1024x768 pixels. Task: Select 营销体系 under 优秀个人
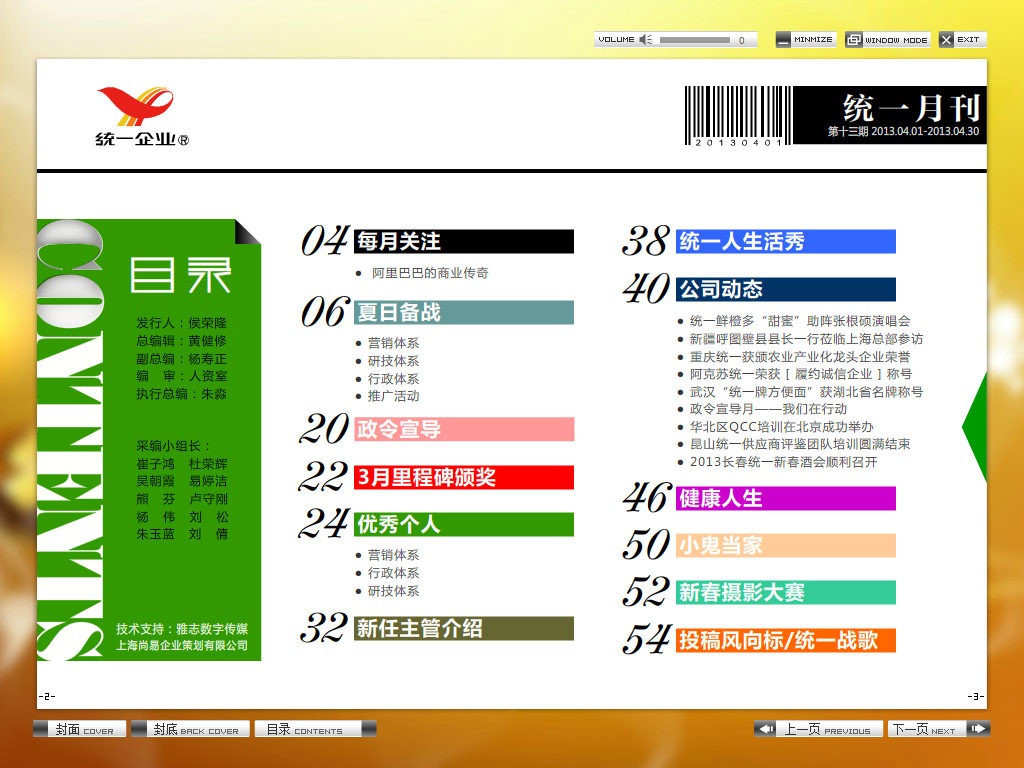coord(393,555)
